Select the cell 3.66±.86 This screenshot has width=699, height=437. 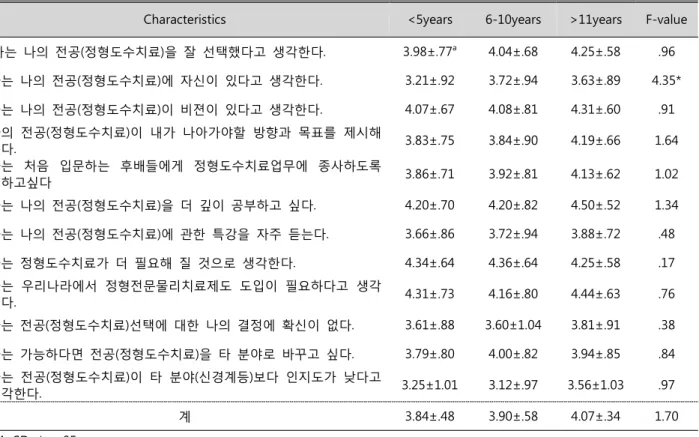click(430, 235)
